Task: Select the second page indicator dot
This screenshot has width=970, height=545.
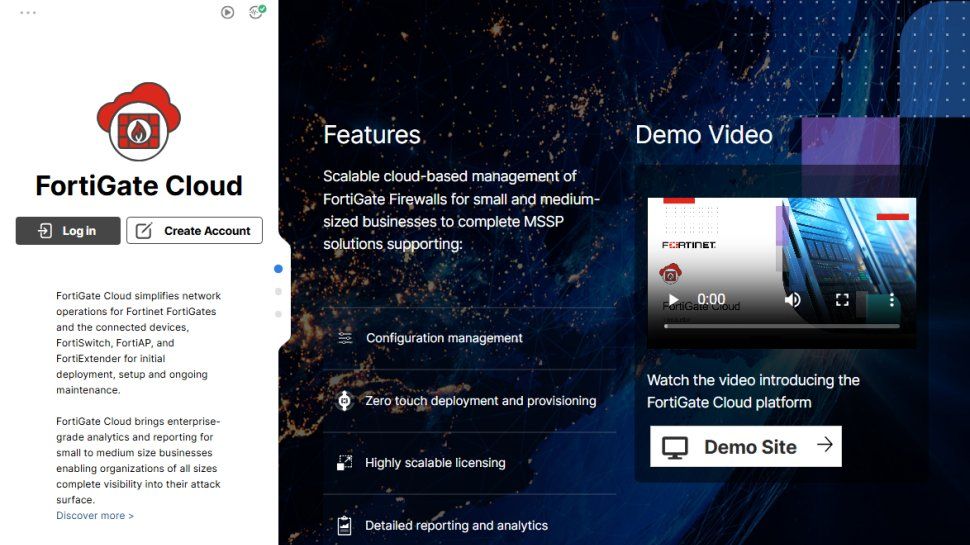Action: (x=278, y=291)
